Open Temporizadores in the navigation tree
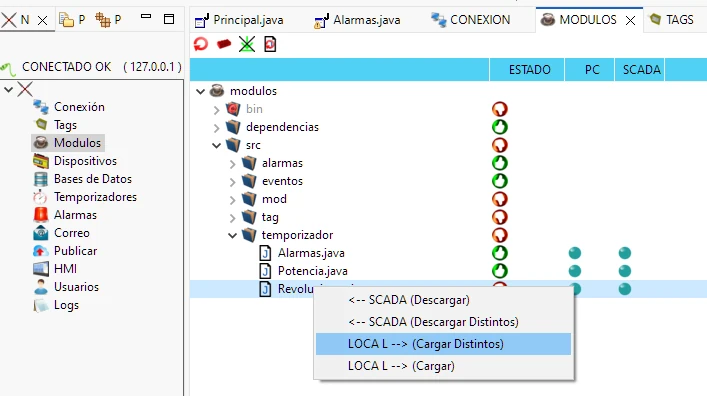Viewport: 707px width, 396px height. click(95, 197)
